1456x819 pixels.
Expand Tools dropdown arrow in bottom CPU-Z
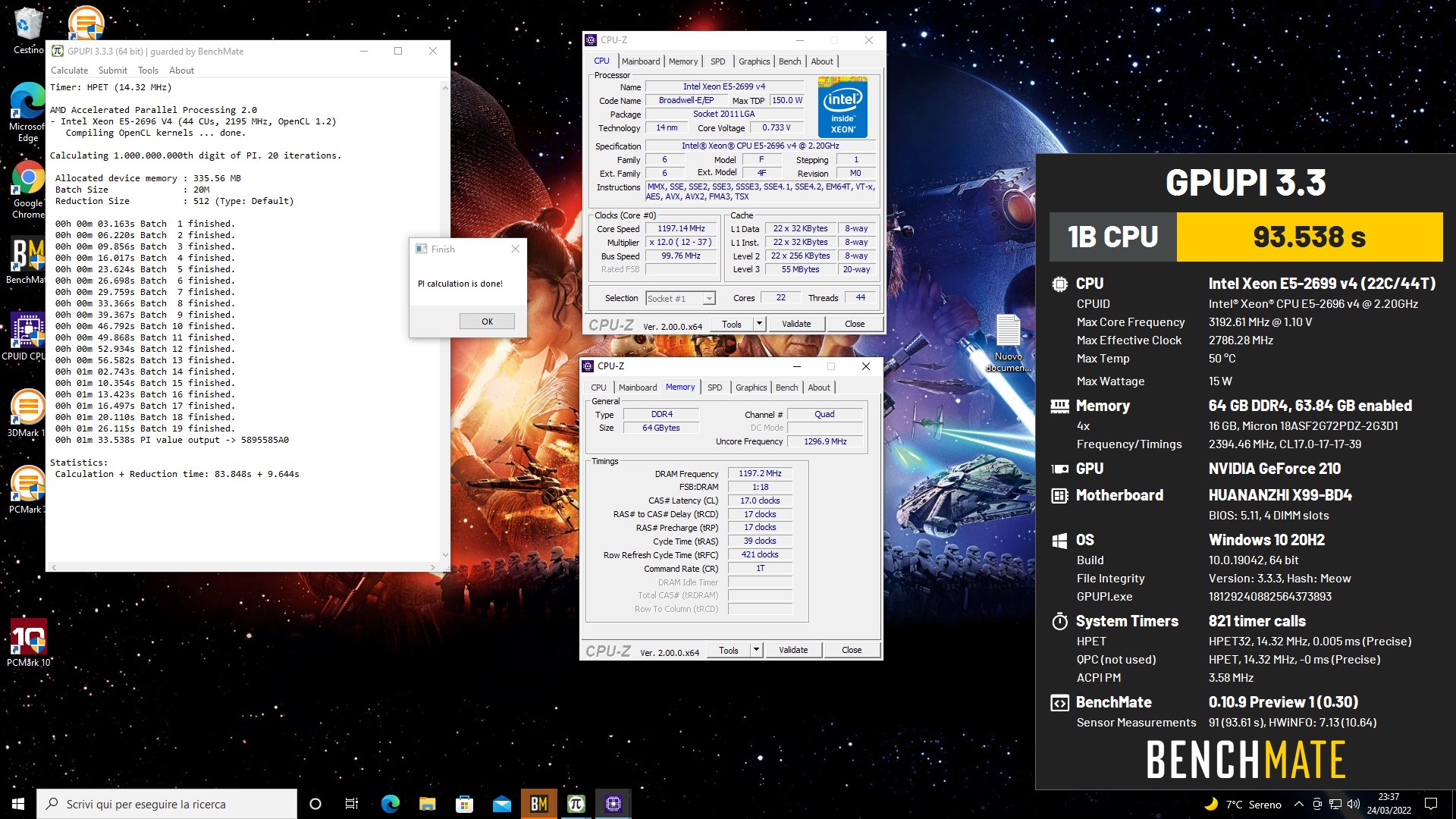(755, 650)
